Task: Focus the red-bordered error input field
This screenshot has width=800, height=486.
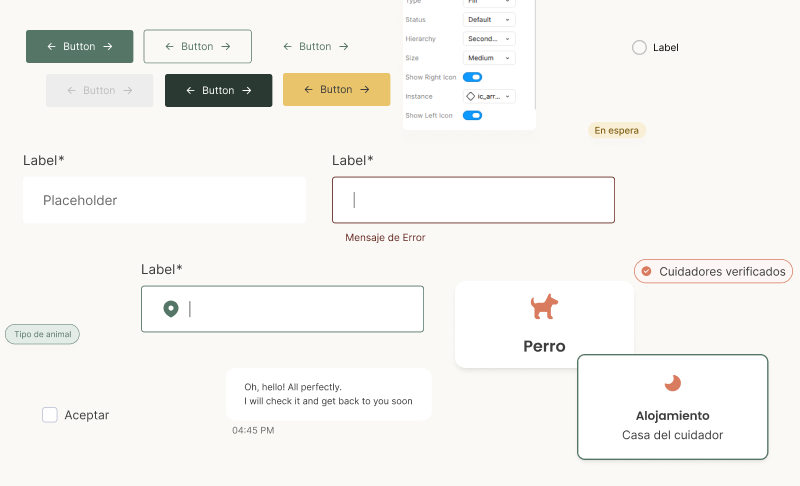Action: tap(473, 200)
